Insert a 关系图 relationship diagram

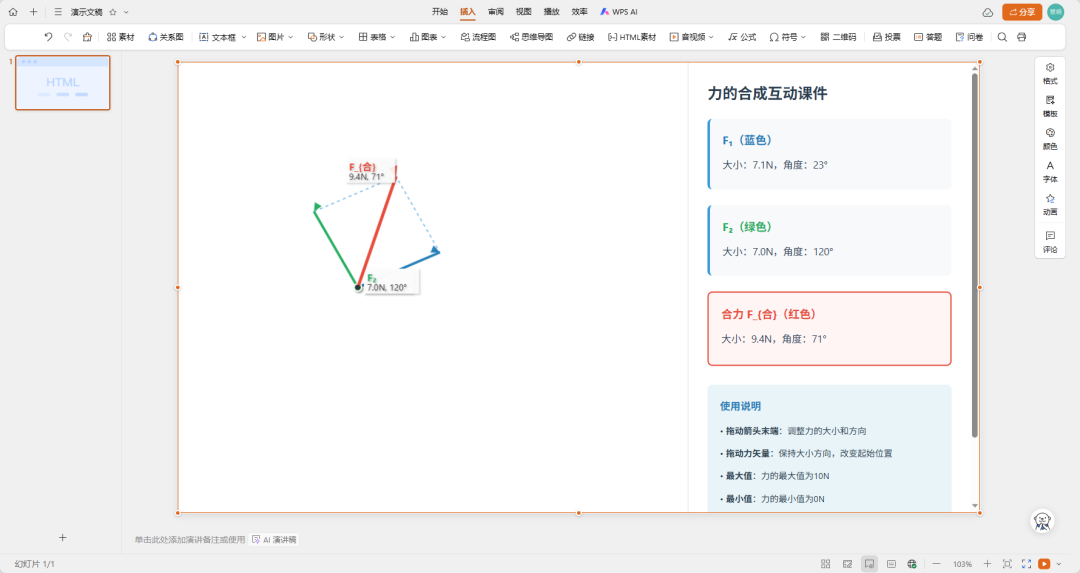click(166, 37)
